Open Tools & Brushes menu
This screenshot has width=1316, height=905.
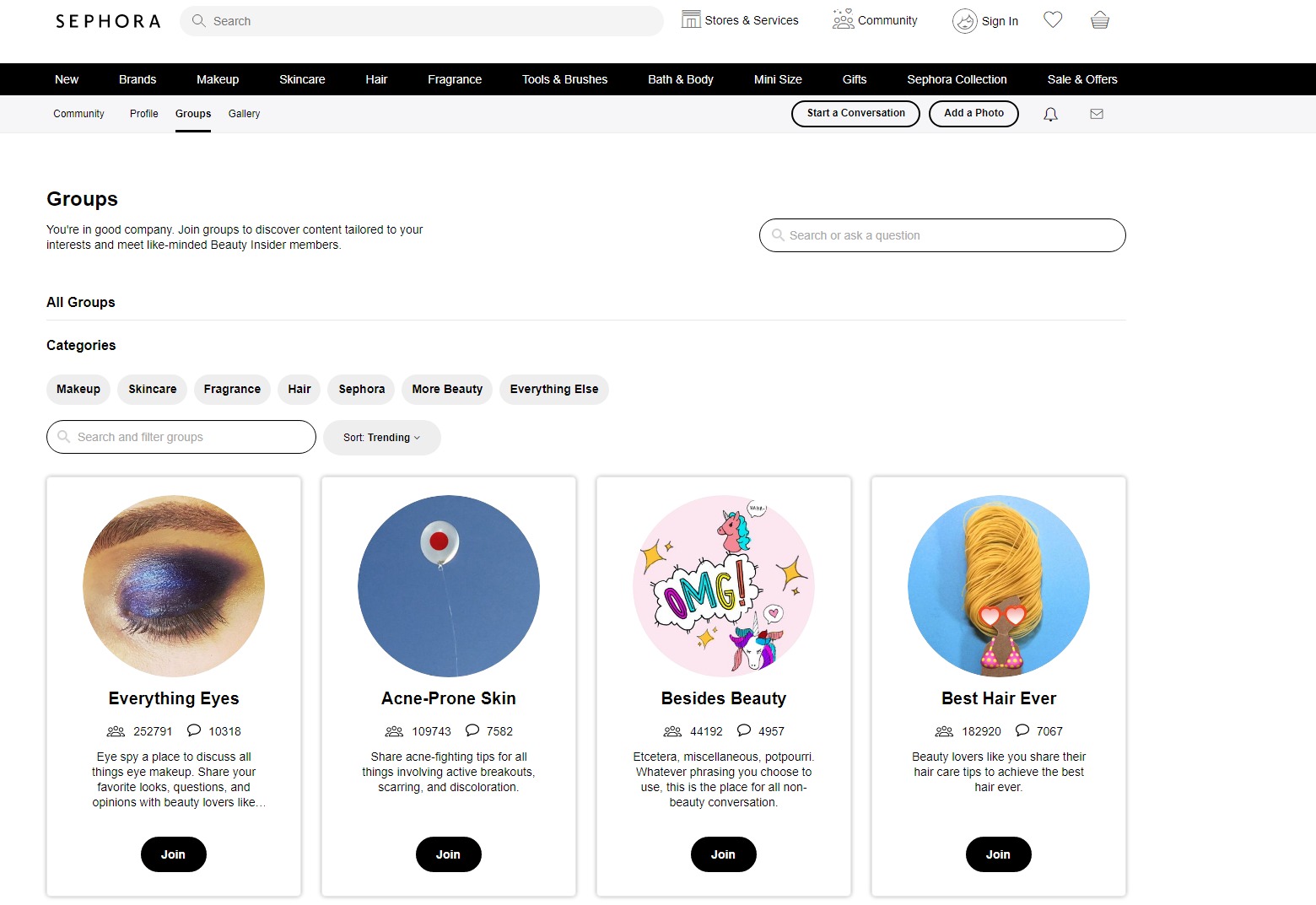(x=564, y=79)
